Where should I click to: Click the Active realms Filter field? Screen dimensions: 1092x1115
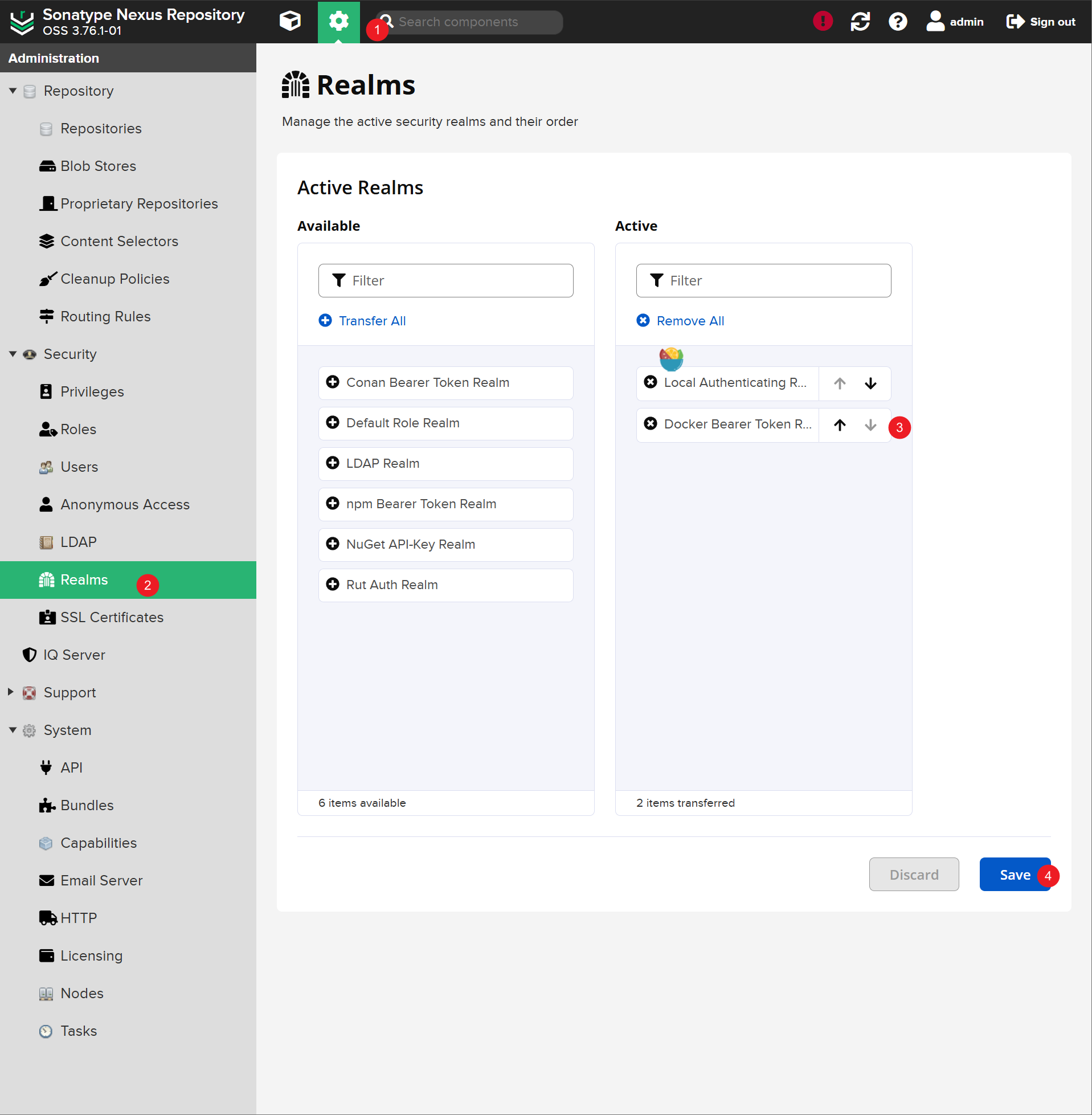coord(763,280)
